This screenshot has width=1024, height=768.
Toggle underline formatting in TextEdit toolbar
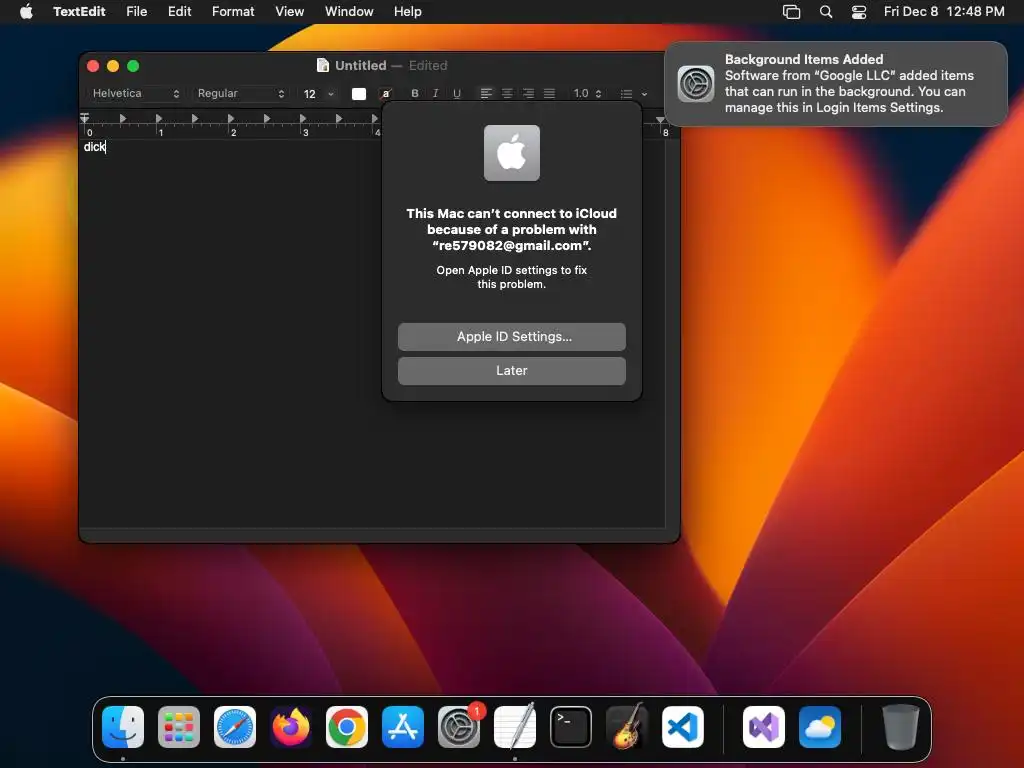[x=456, y=93]
